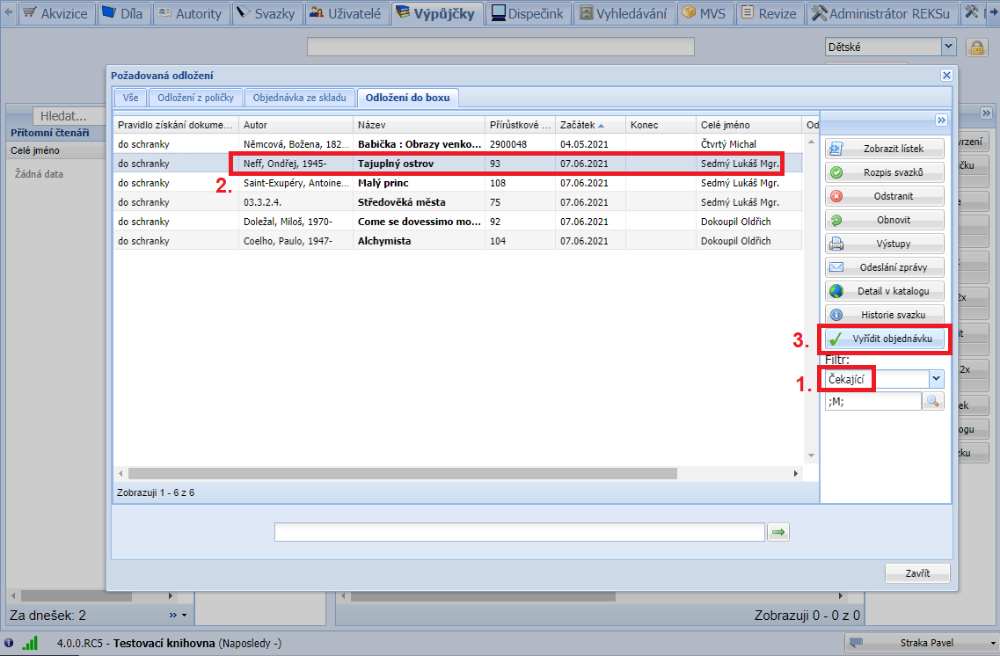1000x656 pixels.
Task: Click the lock icon next to Dětské
Action: 977,47
